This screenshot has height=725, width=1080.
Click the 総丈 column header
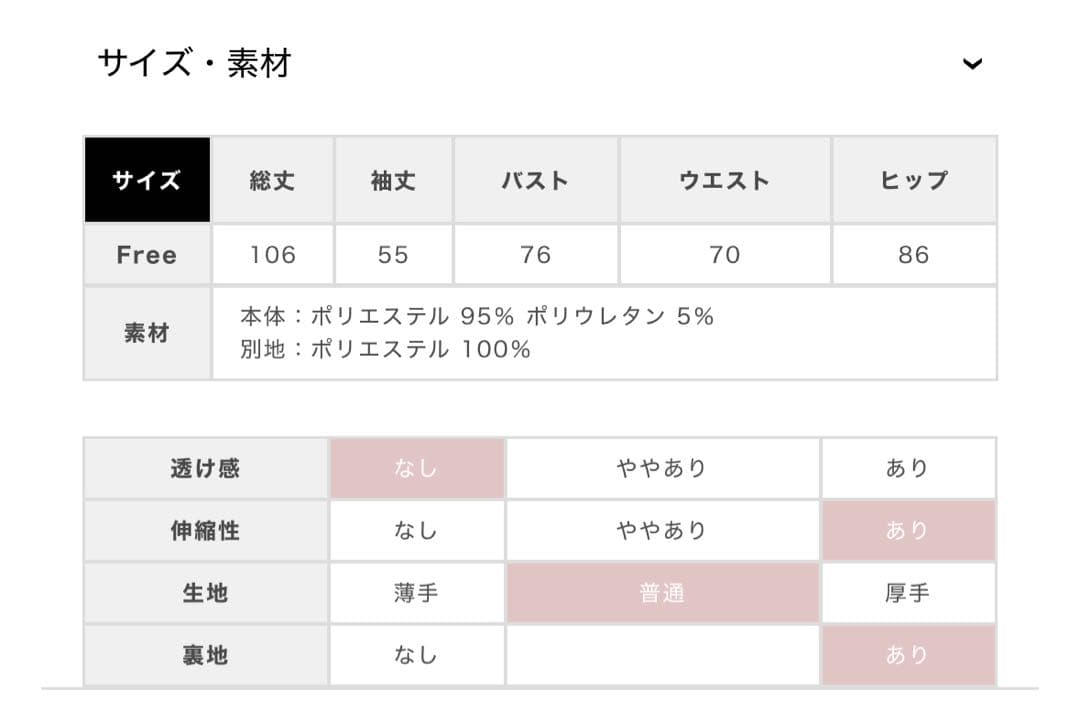tap(273, 181)
